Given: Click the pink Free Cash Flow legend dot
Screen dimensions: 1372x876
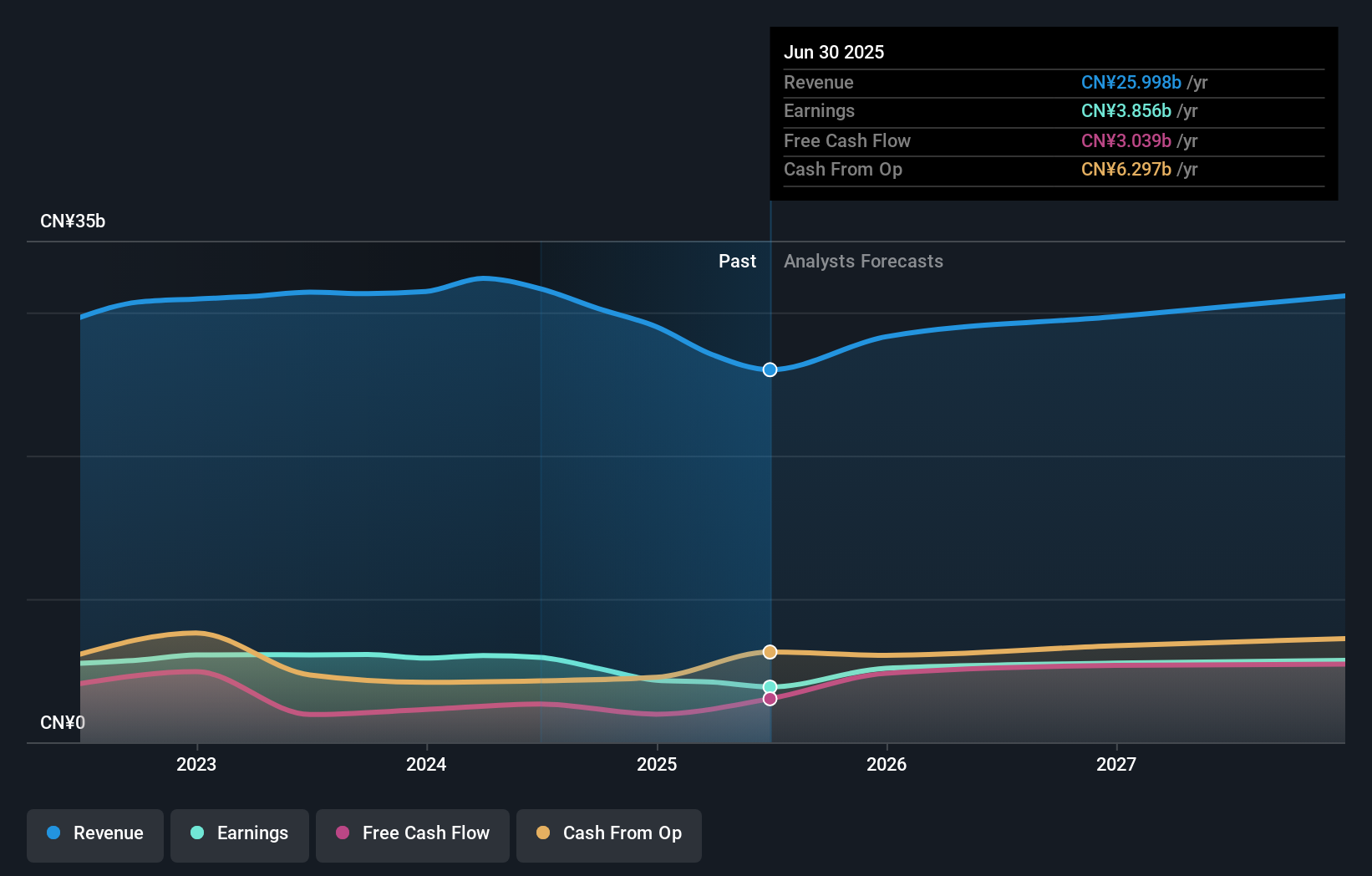Looking at the screenshot, I should click(341, 833).
